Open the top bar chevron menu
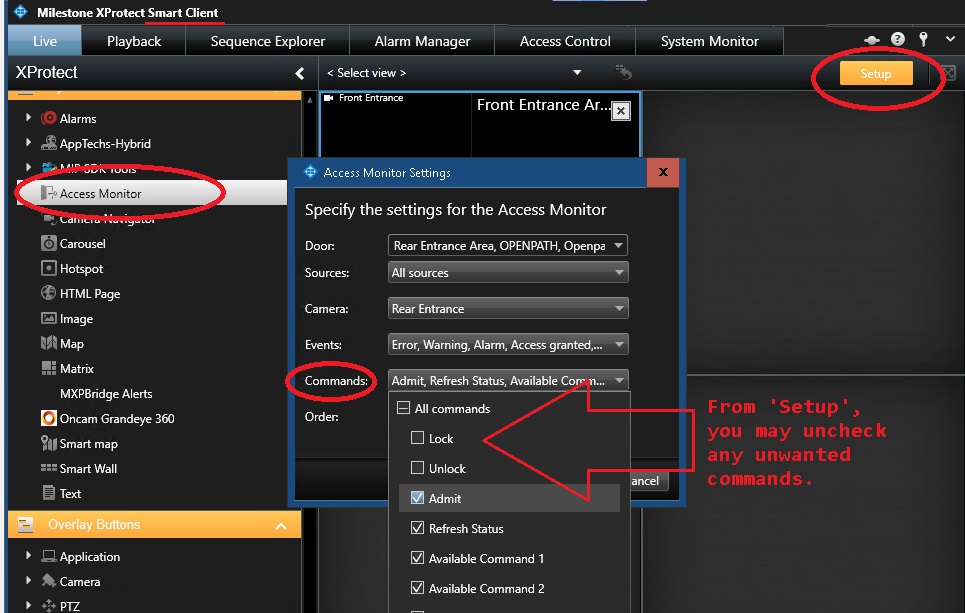Image resolution: width=965 pixels, height=613 pixels. click(950, 39)
